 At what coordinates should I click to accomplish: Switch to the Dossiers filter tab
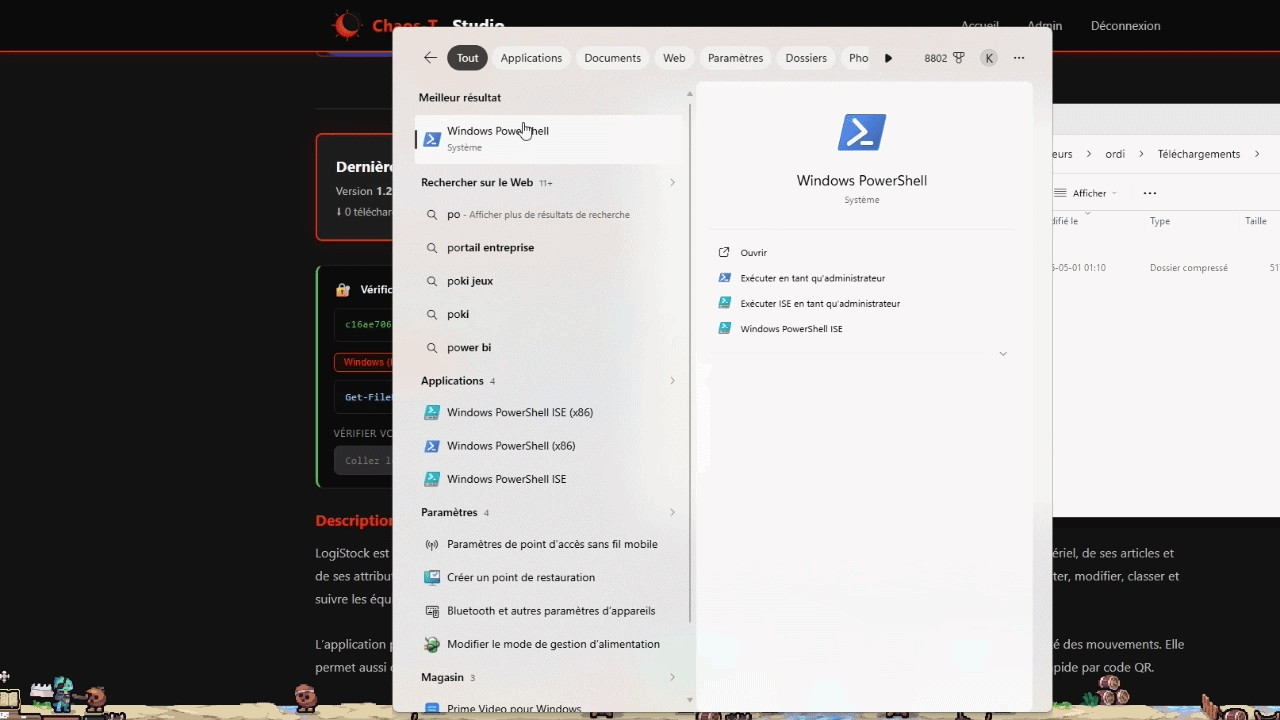pyautogui.click(x=806, y=58)
